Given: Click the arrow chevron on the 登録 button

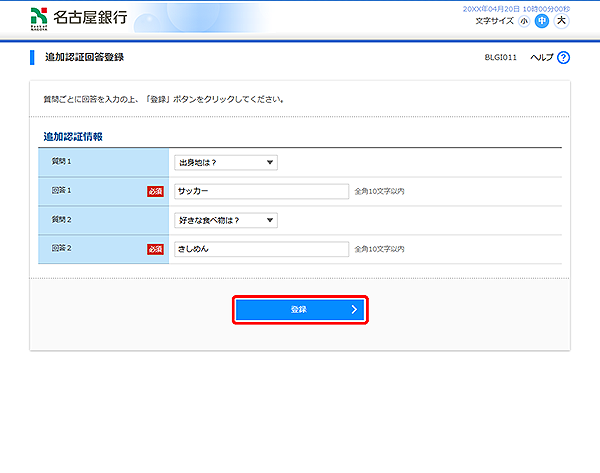Looking at the screenshot, I should pyautogui.click(x=354, y=310).
